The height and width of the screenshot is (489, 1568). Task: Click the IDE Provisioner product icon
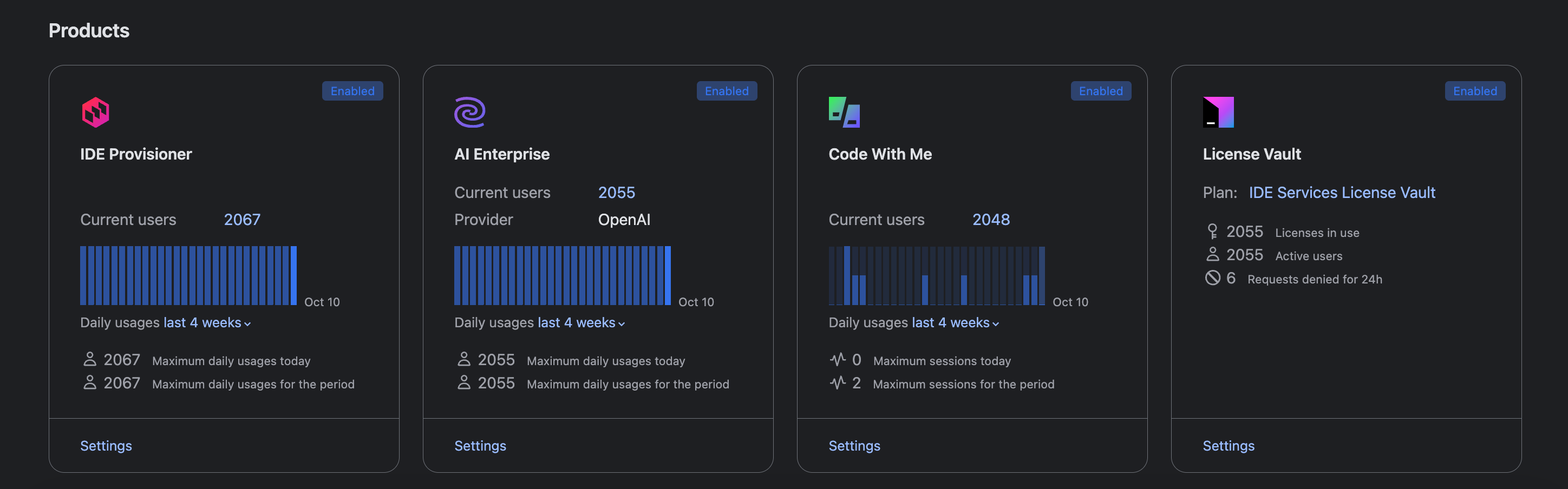(x=96, y=112)
